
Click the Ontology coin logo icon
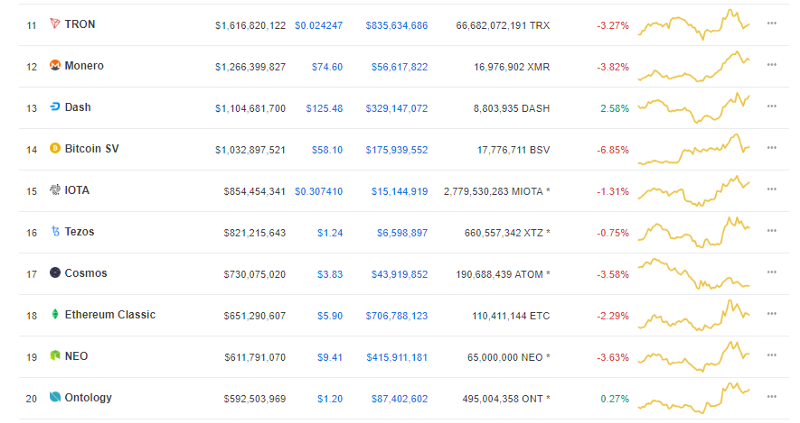click(55, 397)
